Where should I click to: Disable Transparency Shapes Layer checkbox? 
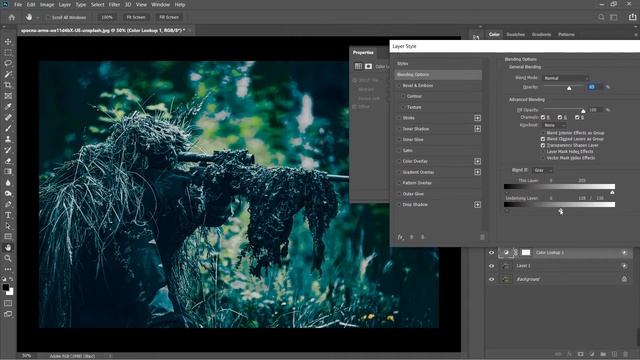[x=543, y=145]
